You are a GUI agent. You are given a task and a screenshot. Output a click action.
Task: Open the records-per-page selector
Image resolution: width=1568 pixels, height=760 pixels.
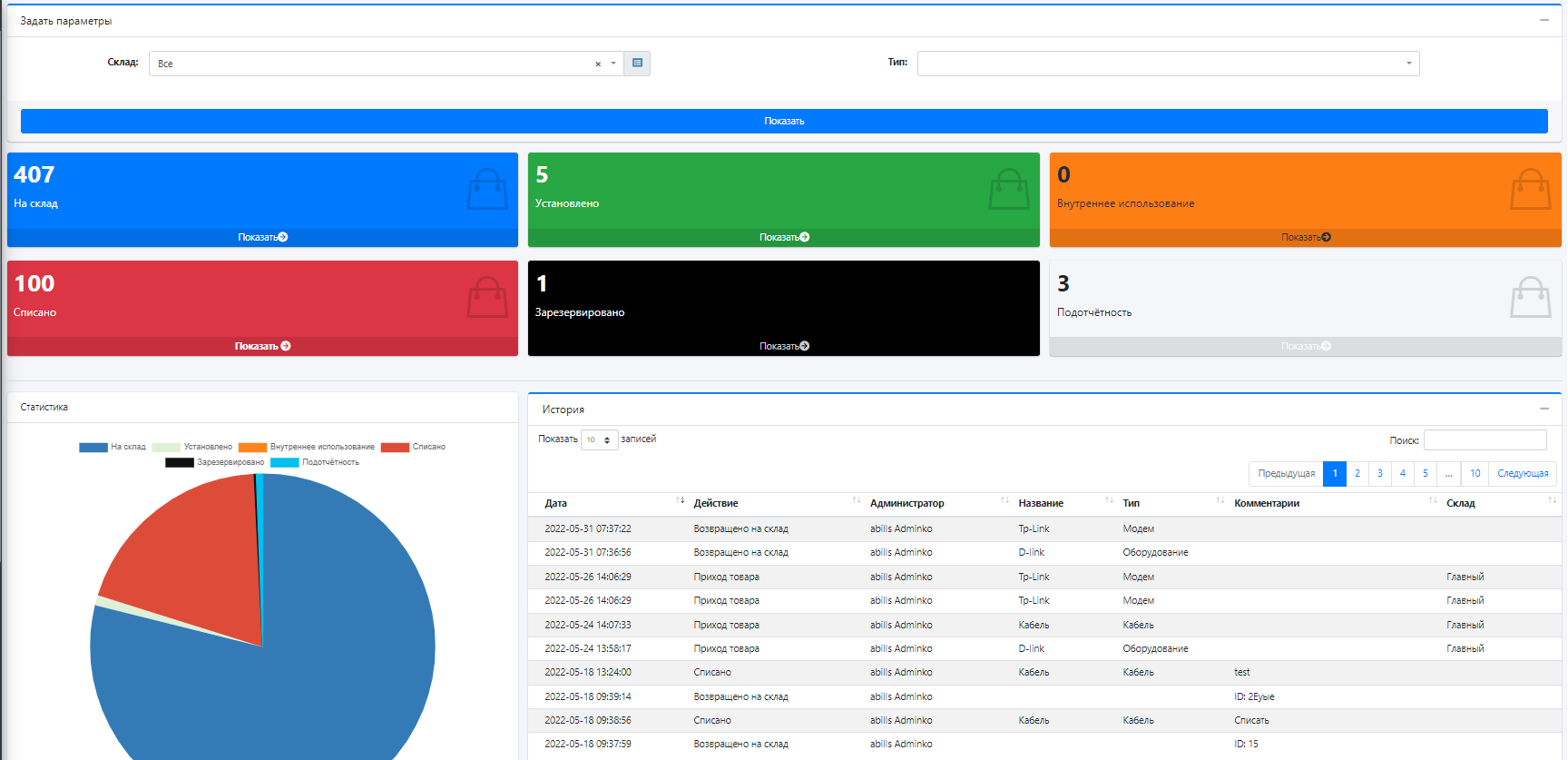click(x=599, y=440)
